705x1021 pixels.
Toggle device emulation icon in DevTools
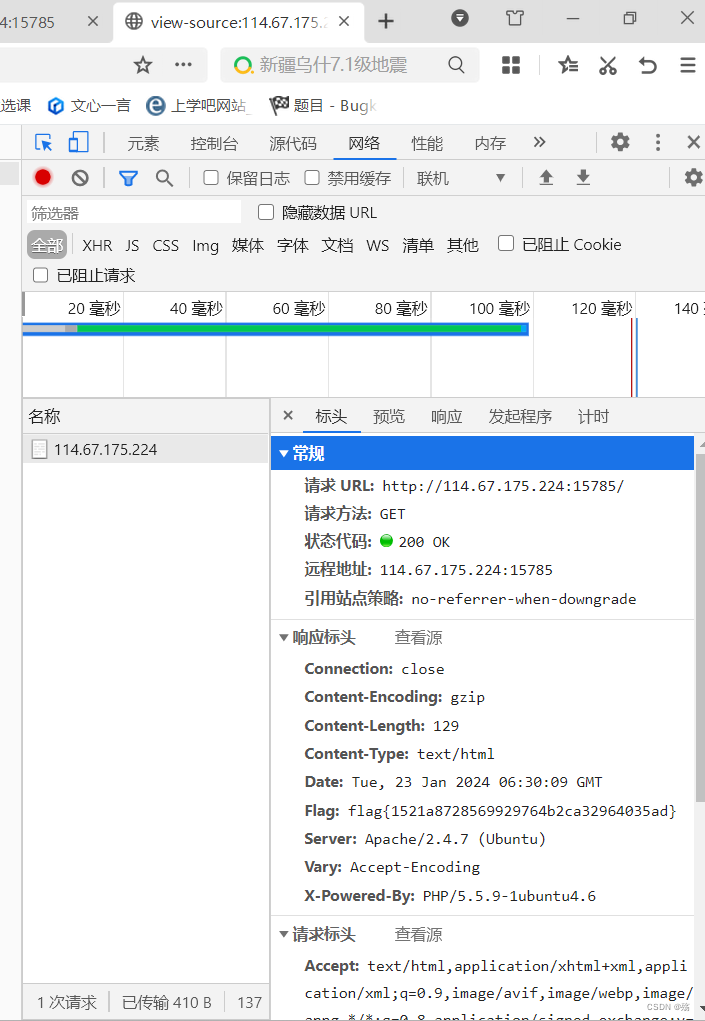pos(78,142)
